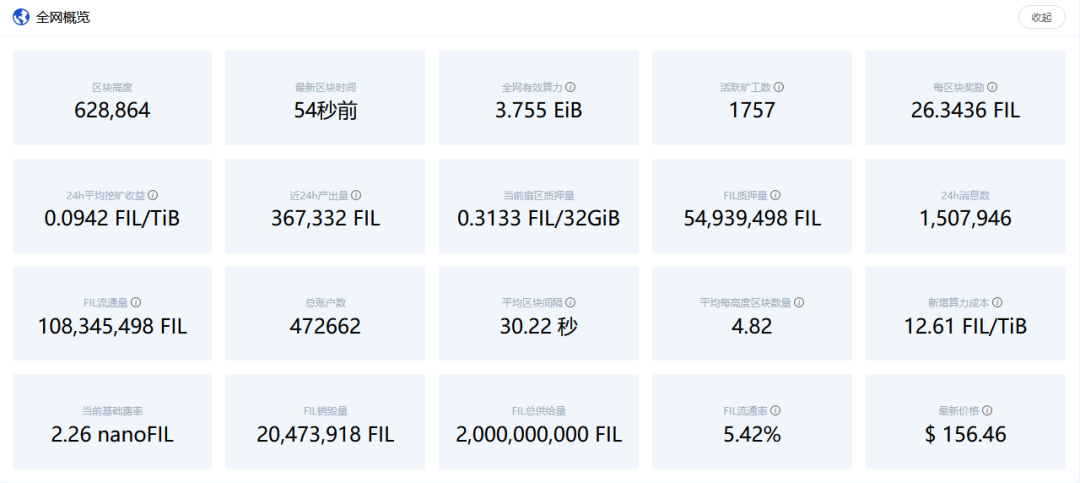Open info icon next to 平均区块间隔
The image size is (1080, 483).
[x=570, y=302]
